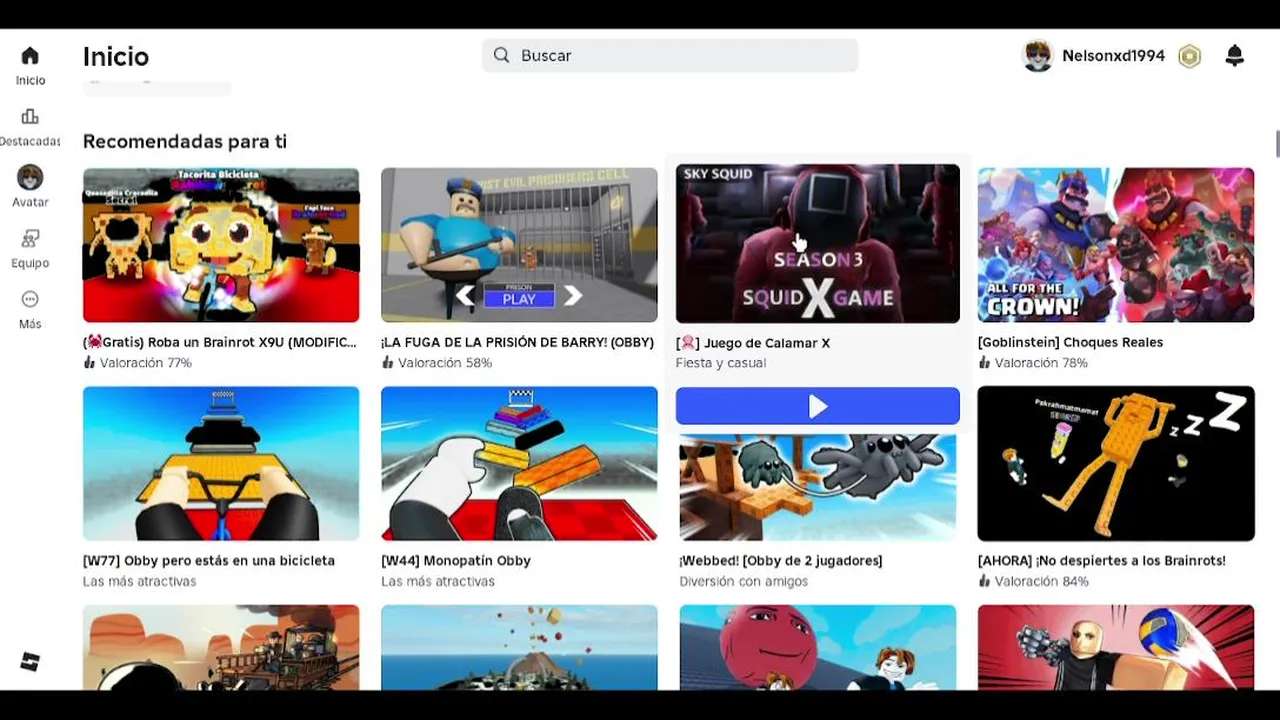Click the 'Inicio' page title

coord(116,56)
